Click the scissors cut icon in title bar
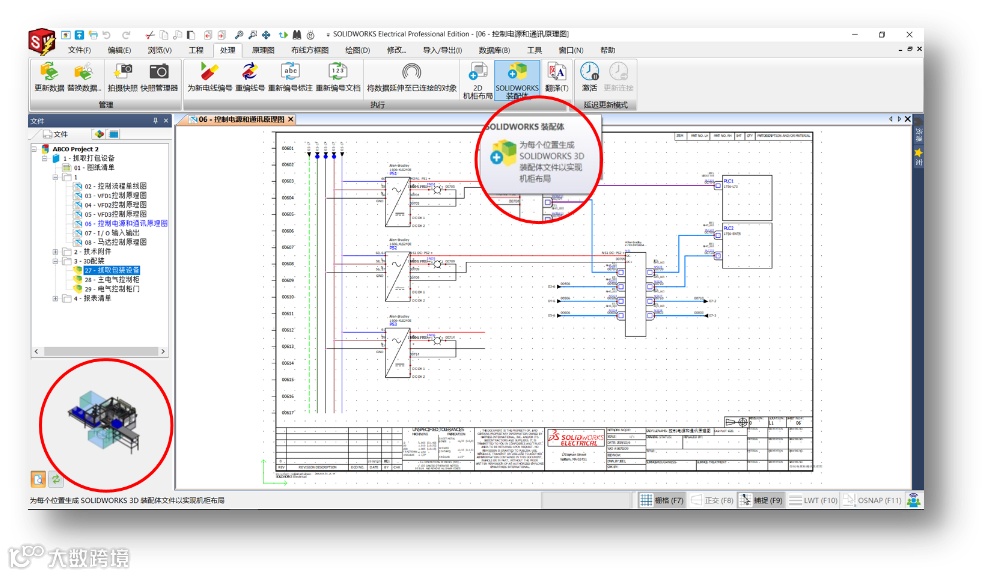Image resolution: width=990 pixels, height=576 pixels. (x=150, y=35)
